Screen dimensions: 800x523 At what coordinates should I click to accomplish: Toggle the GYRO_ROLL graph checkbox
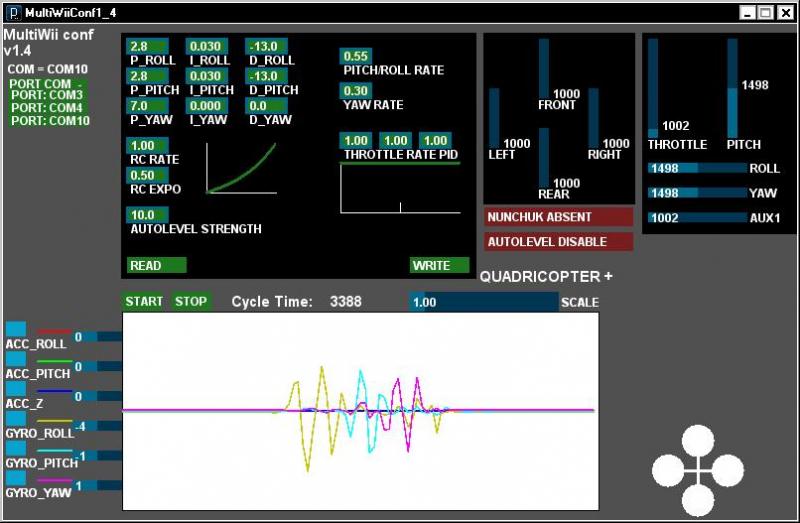tap(16, 418)
